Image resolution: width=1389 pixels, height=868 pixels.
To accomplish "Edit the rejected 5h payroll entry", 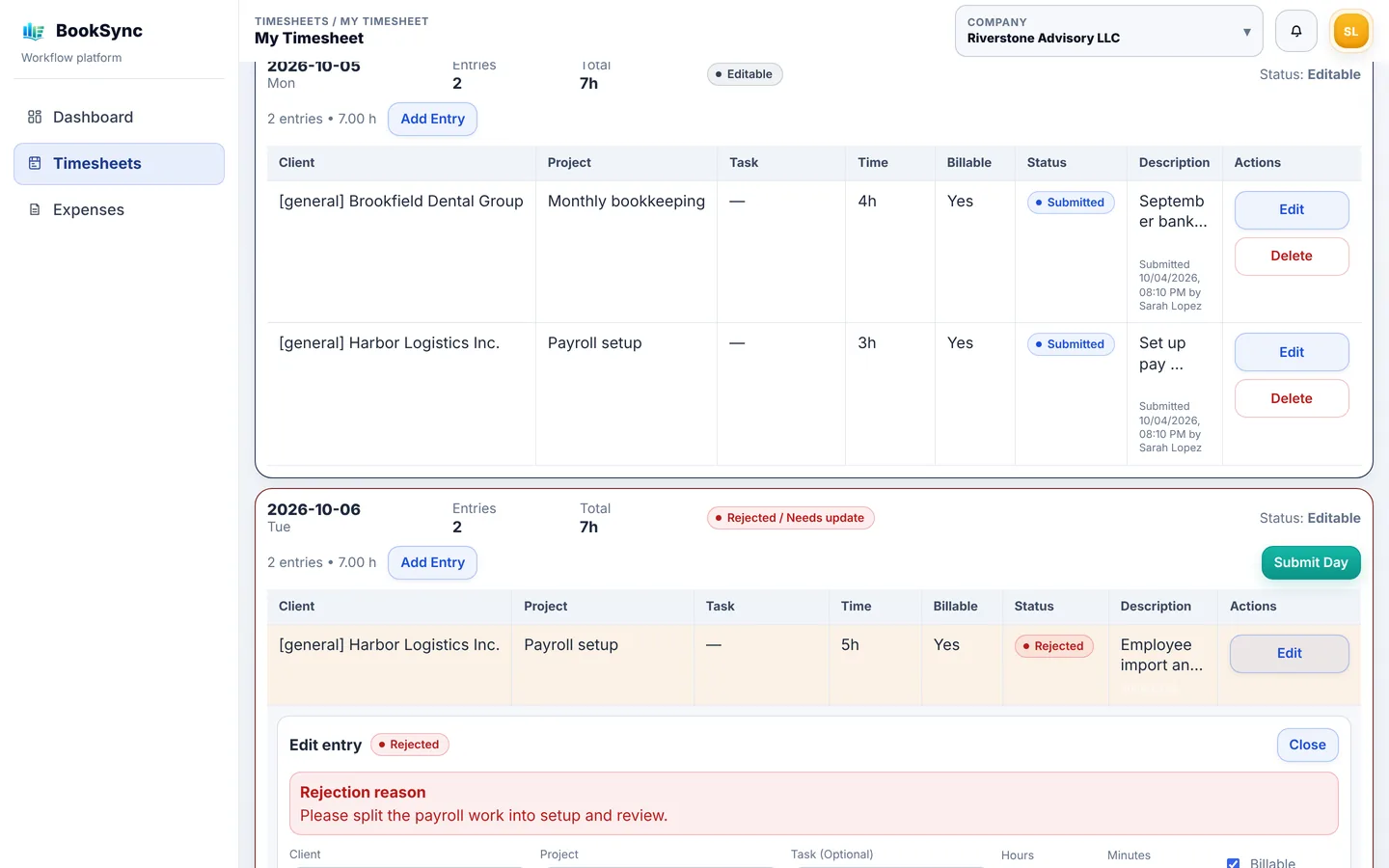I will point(1290,653).
